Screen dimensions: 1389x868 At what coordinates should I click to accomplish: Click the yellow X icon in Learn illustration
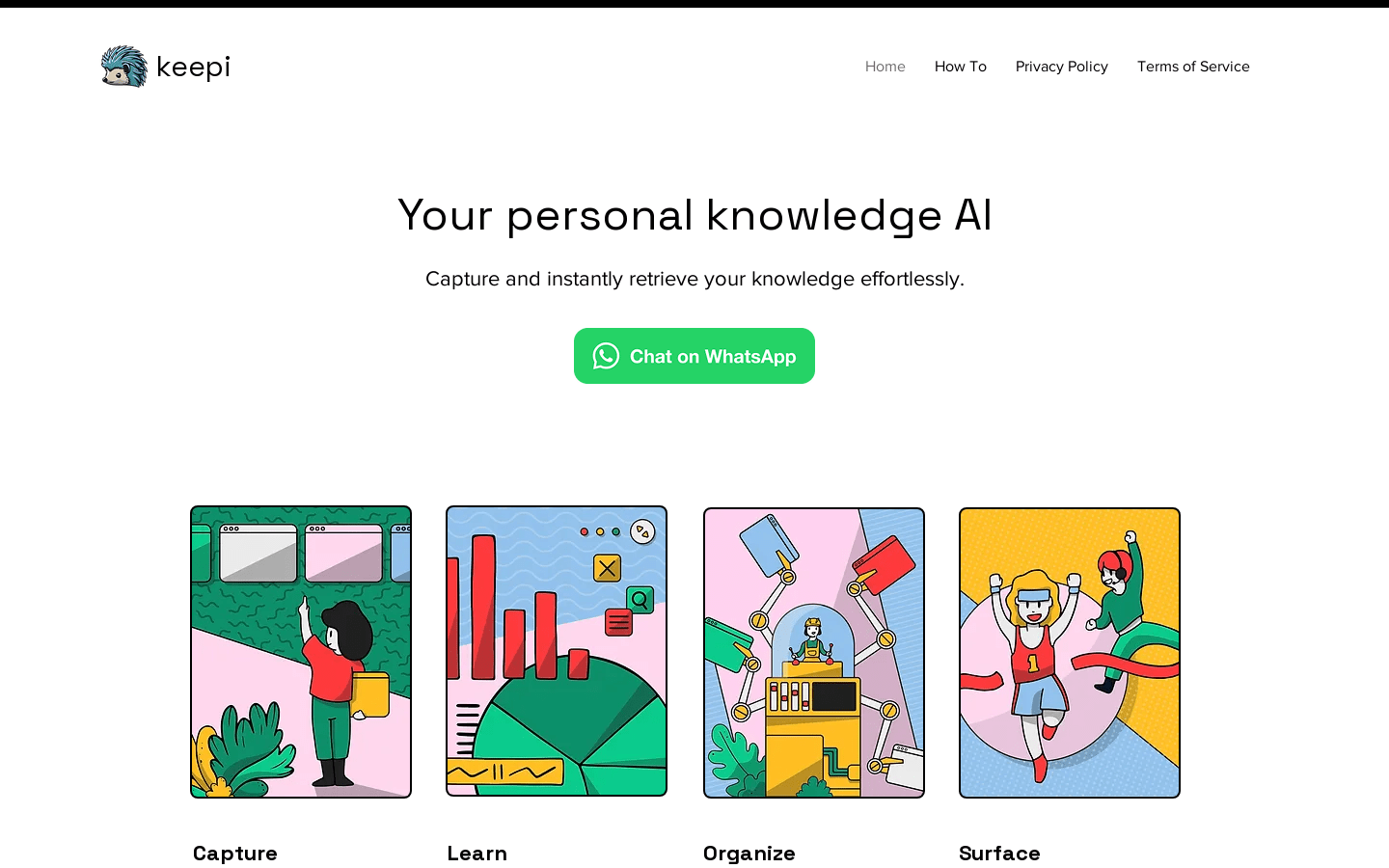point(607,568)
